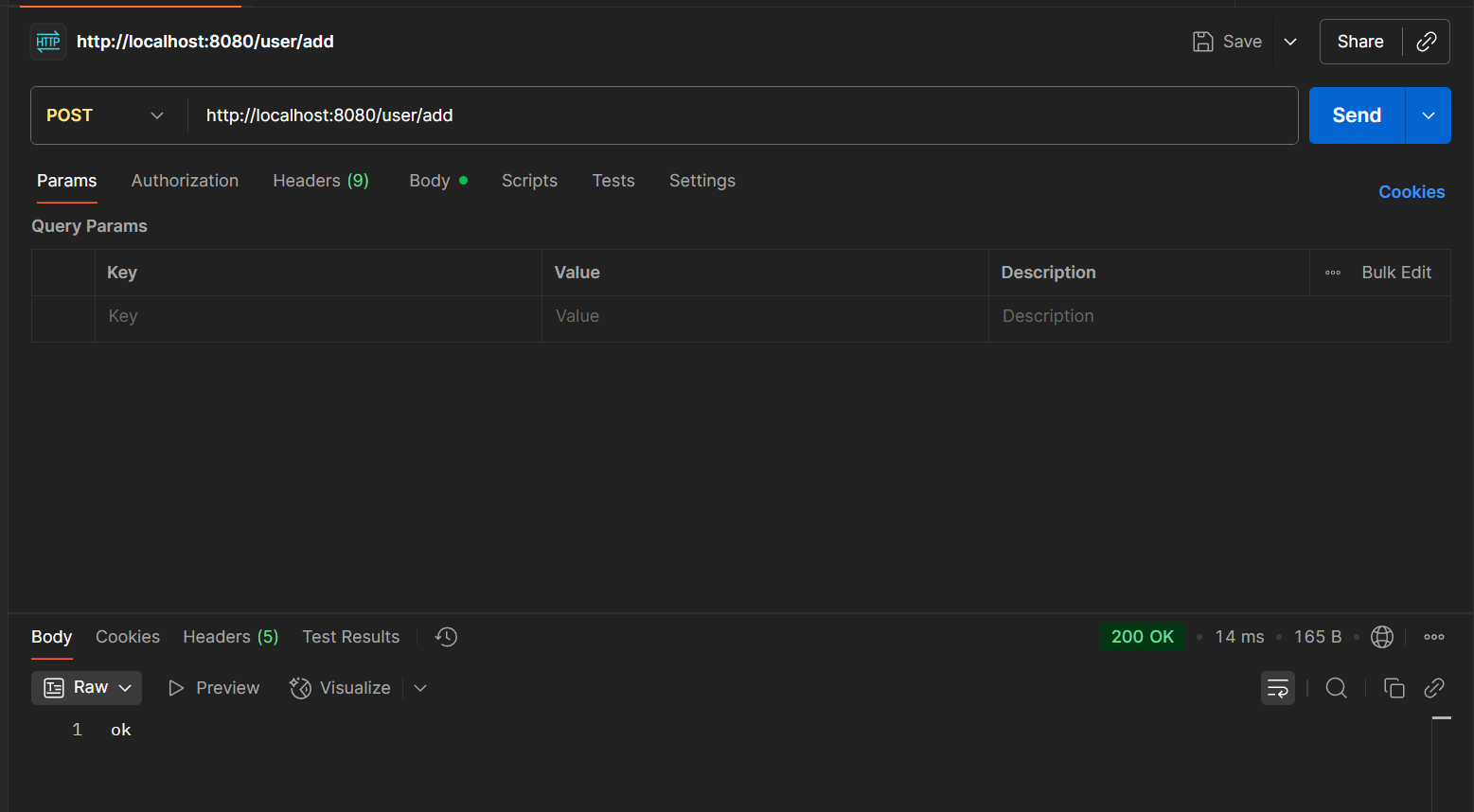Click the query param Key input field
1474x812 pixels.
(x=317, y=316)
